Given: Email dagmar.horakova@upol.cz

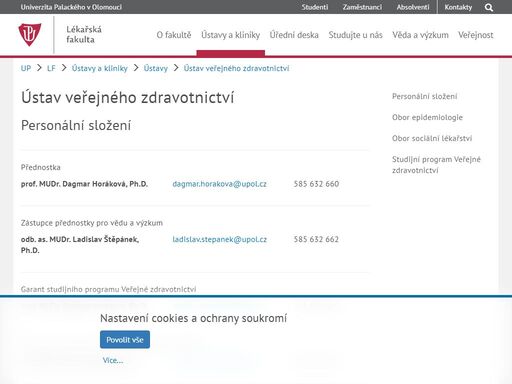Looking at the screenshot, I should (219, 184).
